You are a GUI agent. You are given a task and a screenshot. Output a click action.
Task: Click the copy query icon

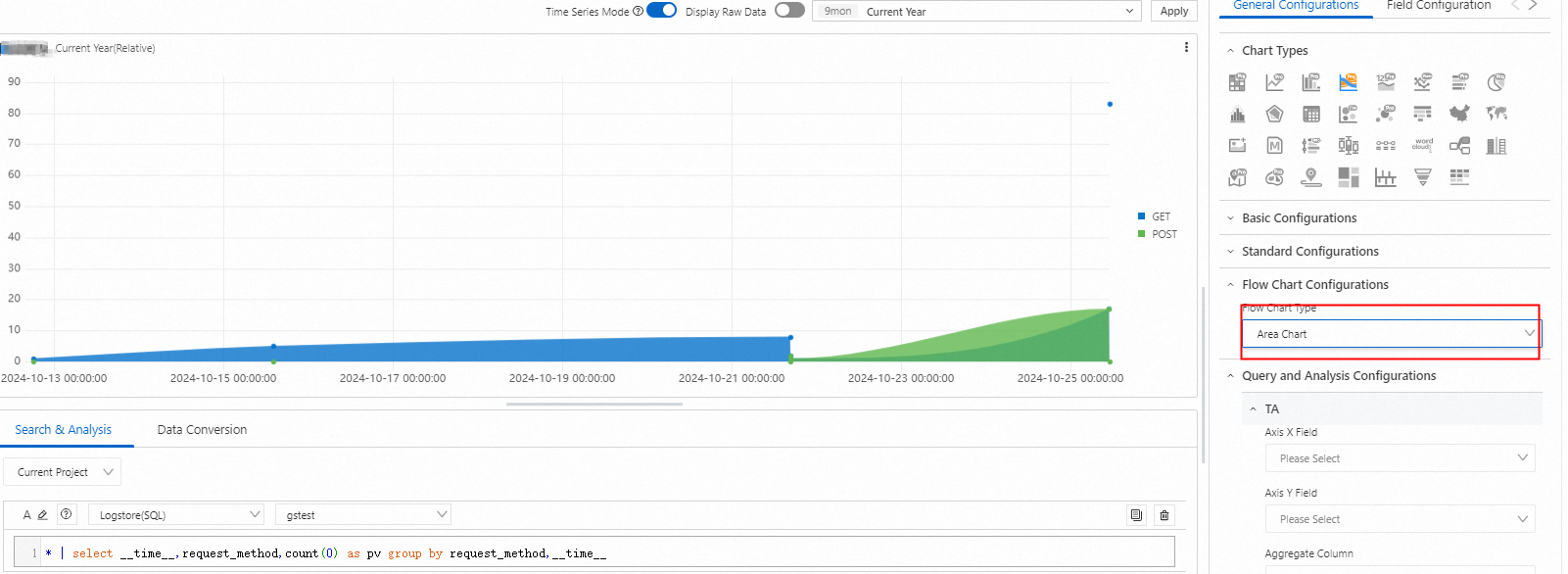[1136, 515]
